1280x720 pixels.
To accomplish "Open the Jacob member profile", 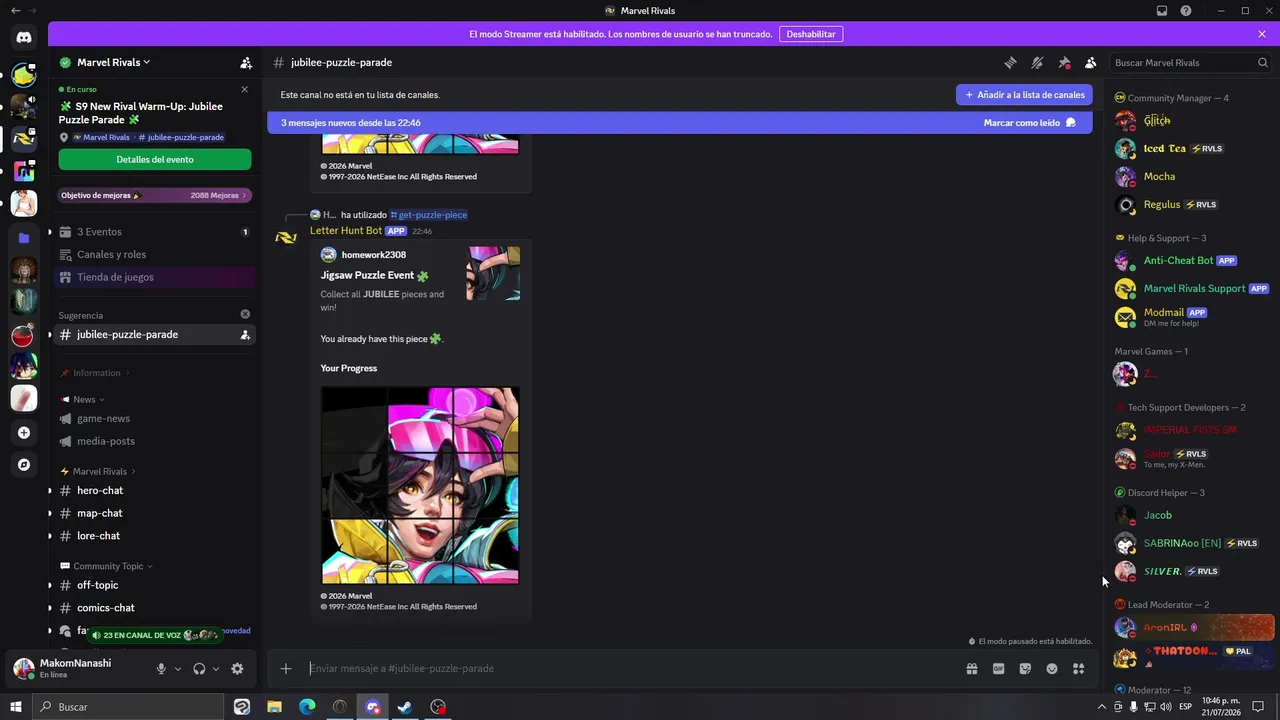I will tap(1190, 516).
